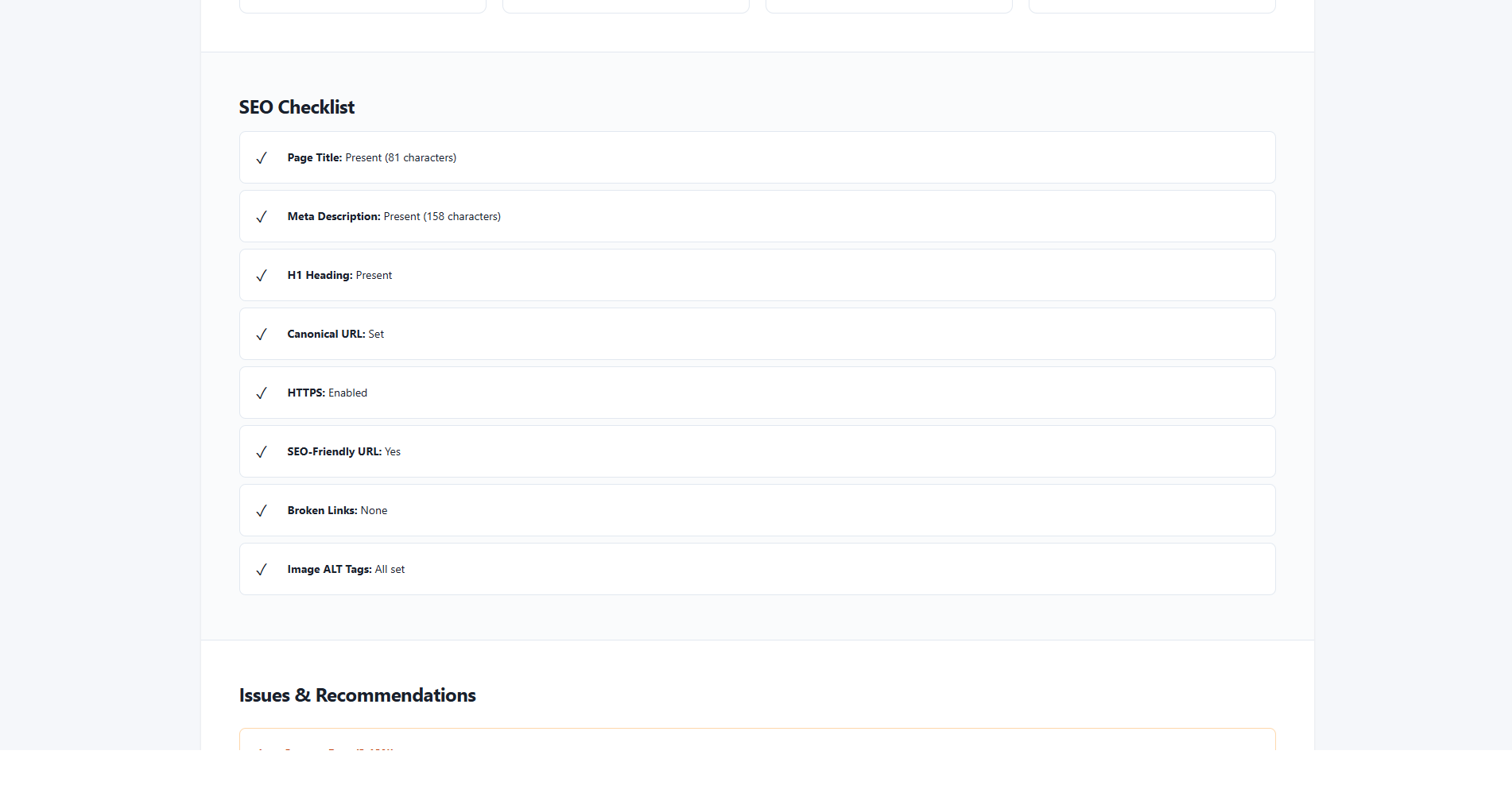Click the SEO Checklist heading

click(x=297, y=107)
